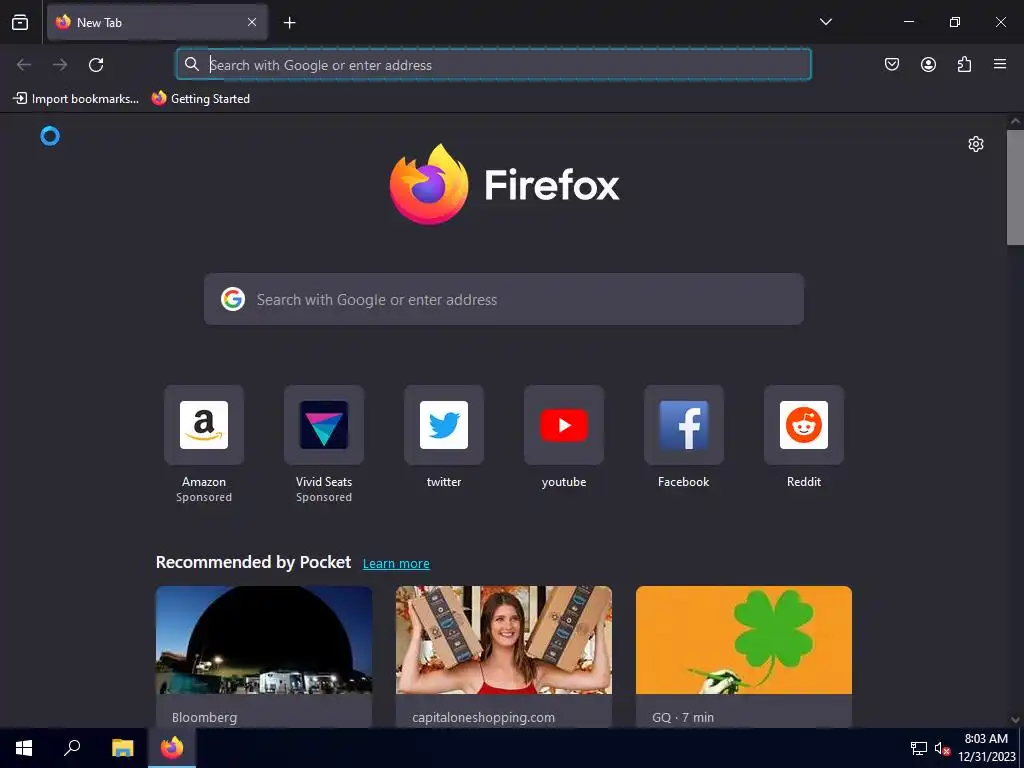Screen dimensions: 1024x768
Task: Open the muted volume tray icon
Action: (x=942, y=748)
